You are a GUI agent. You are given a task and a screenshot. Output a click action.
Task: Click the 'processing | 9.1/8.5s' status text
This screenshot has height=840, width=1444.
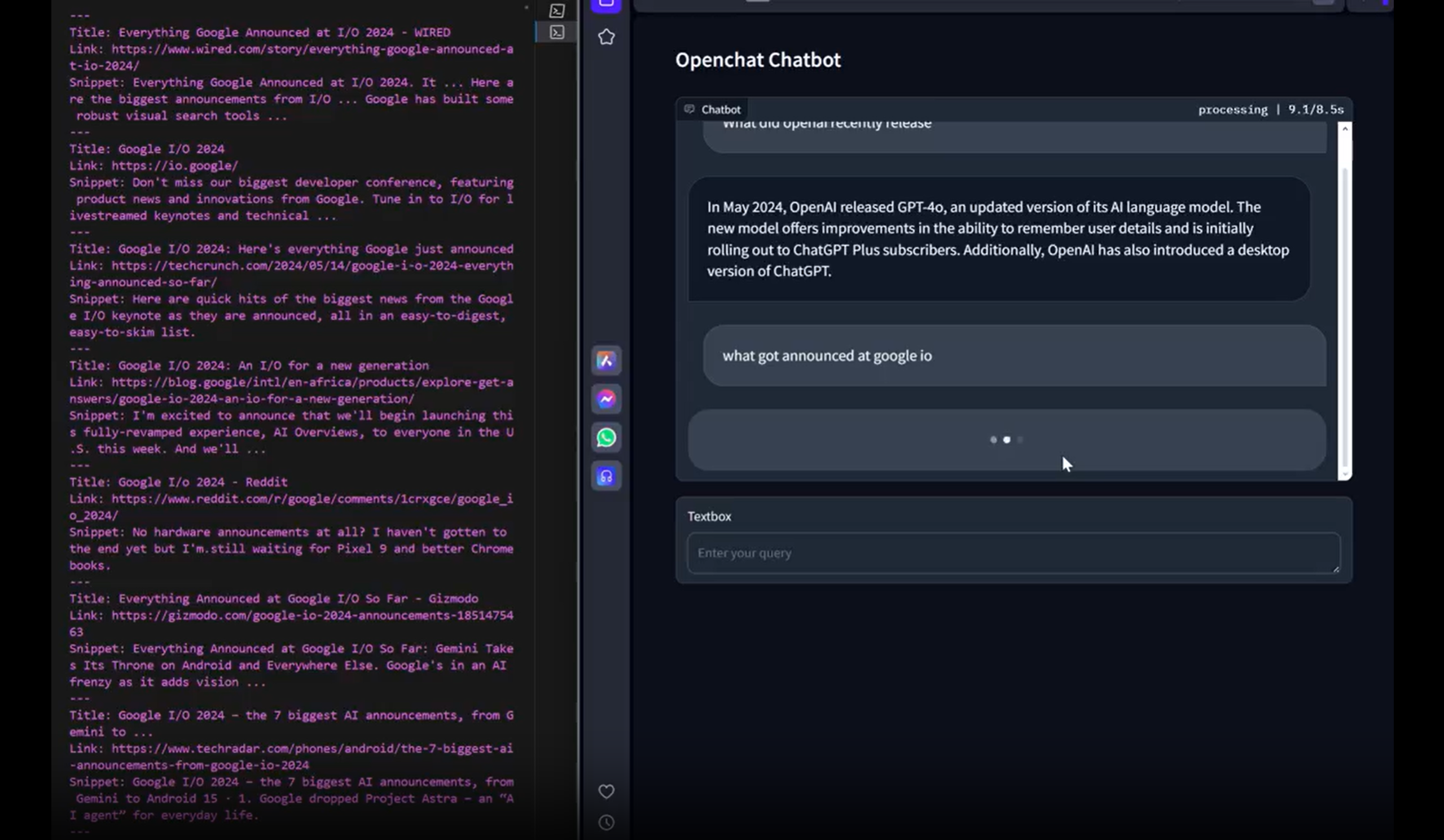tap(1270, 109)
